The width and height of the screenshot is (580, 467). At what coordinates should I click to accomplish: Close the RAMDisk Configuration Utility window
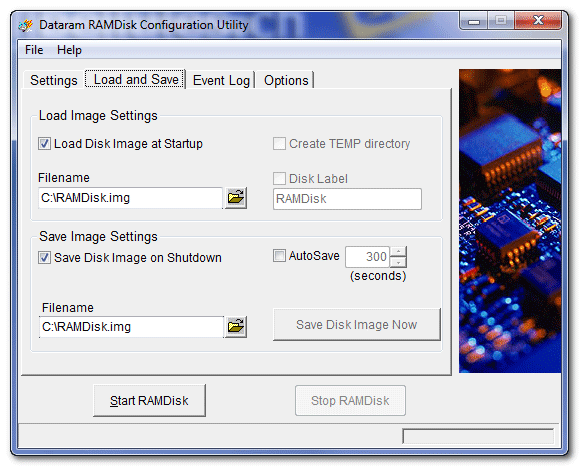(539, 20)
